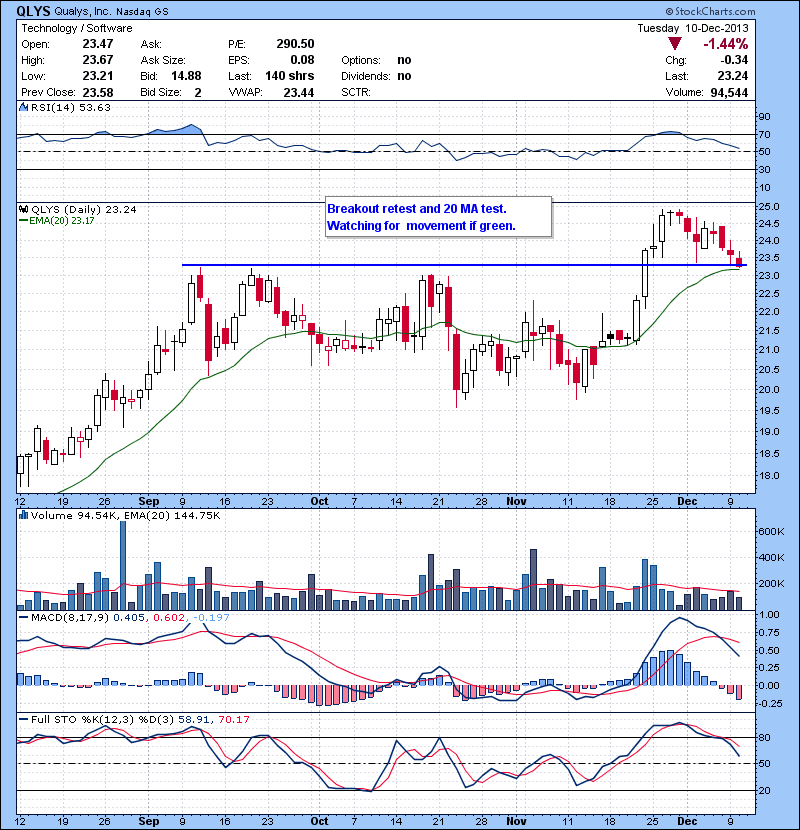Click the MACD value 0.405

pyautogui.click(x=129, y=617)
